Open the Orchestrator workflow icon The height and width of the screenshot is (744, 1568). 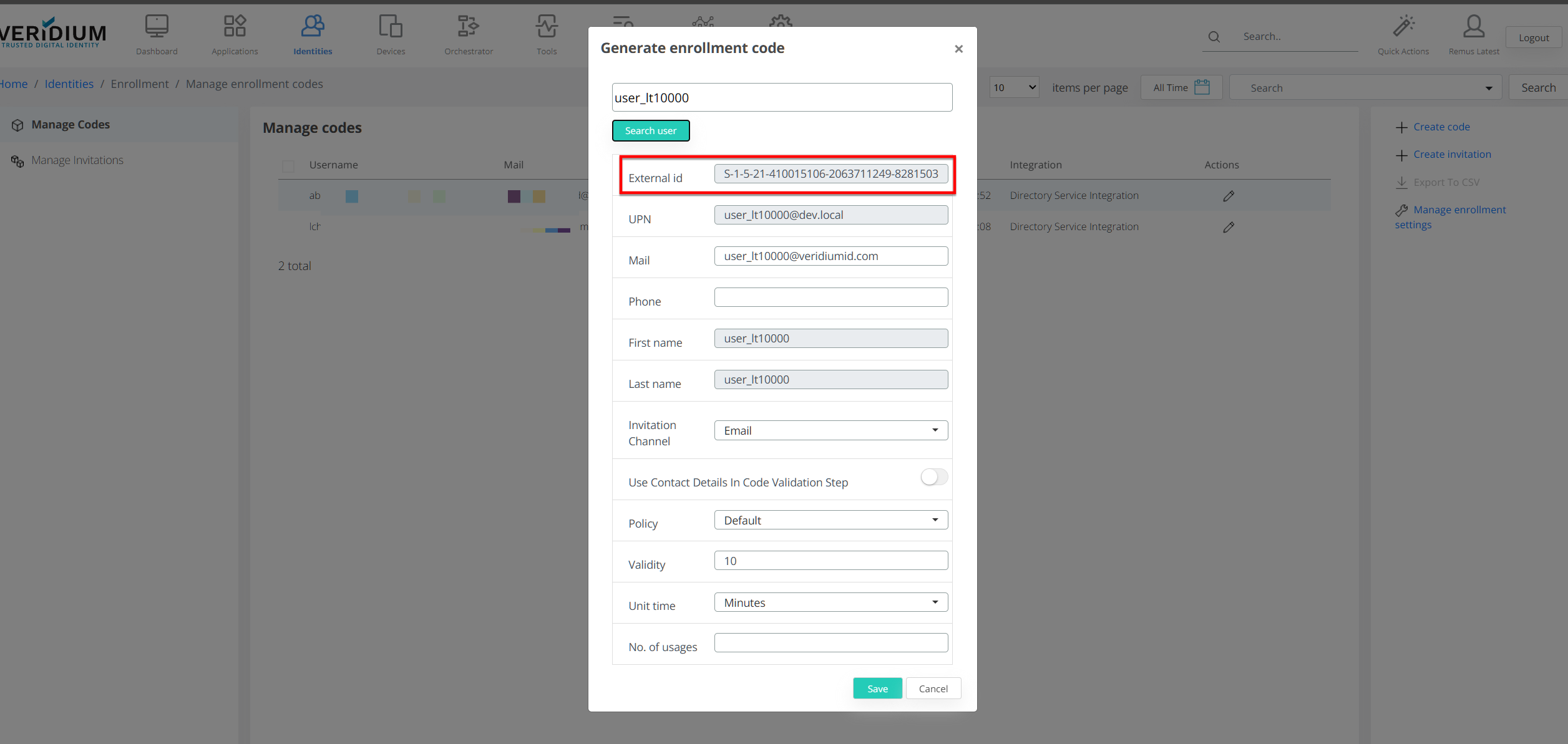[x=469, y=26]
